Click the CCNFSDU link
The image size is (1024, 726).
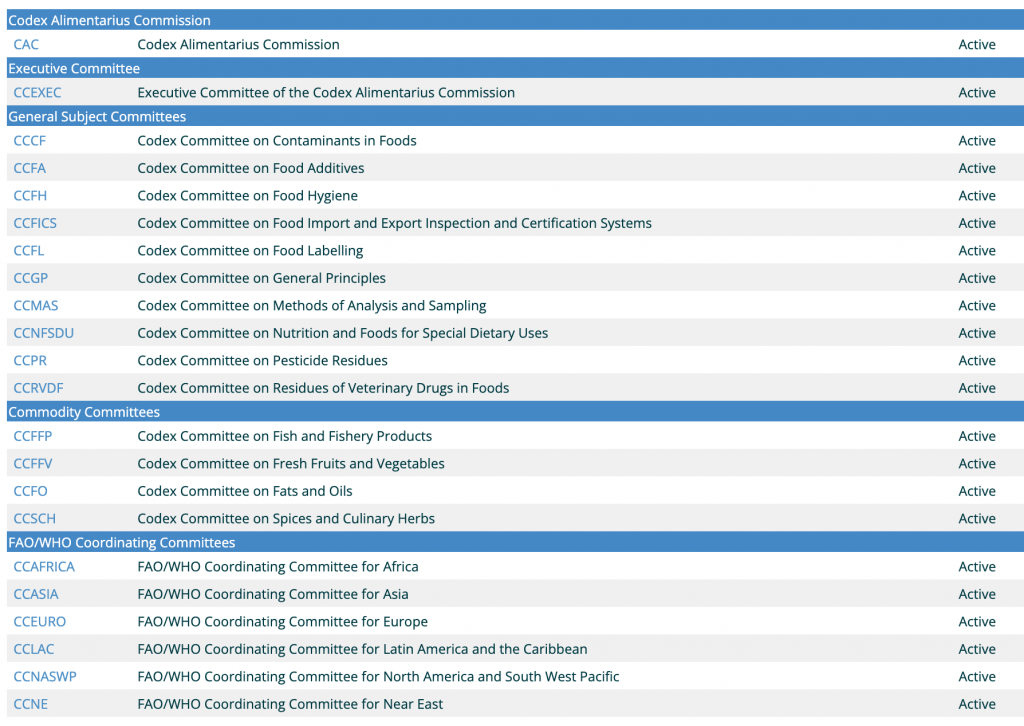tap(44, 332)
